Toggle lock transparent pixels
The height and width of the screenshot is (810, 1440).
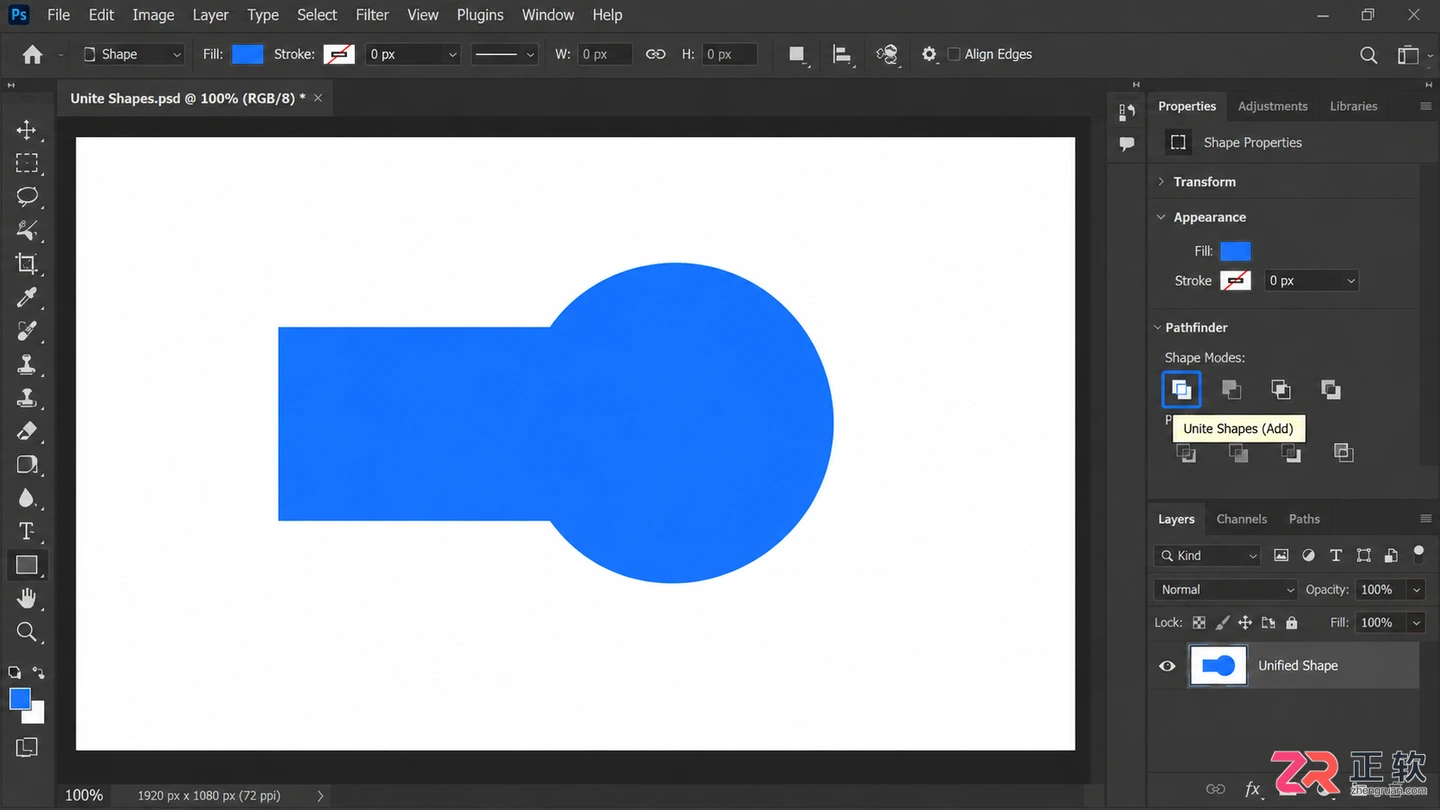[1199, 623]
